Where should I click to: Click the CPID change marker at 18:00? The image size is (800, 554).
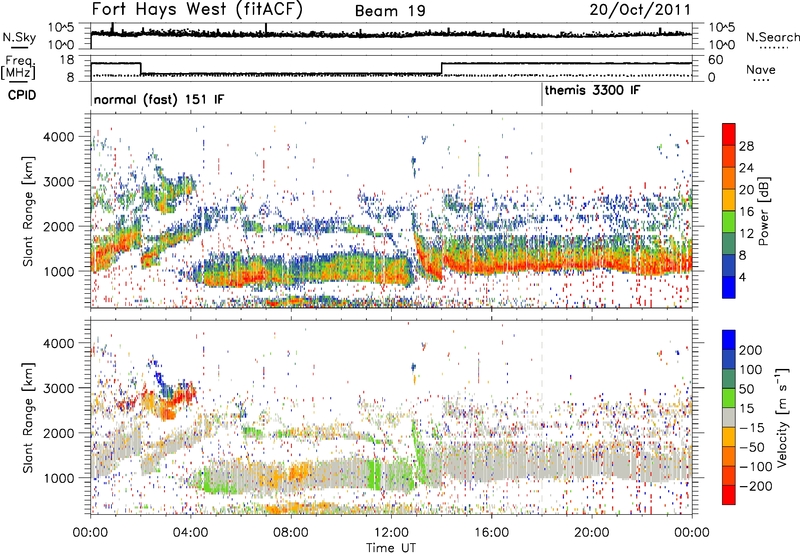[x=542, y=95]
